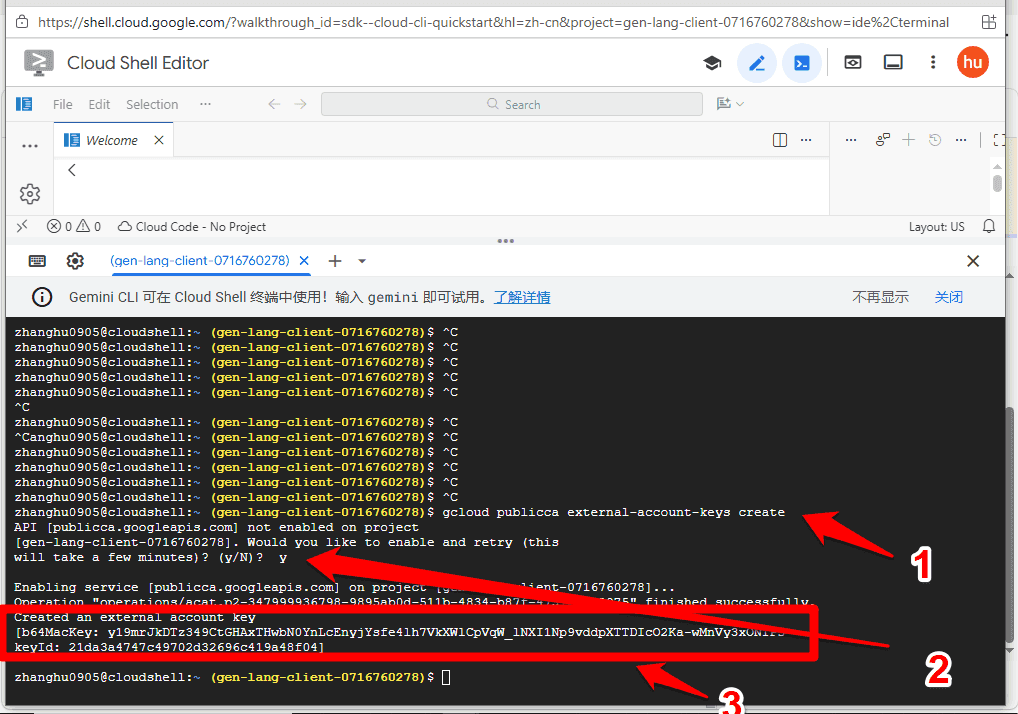The height and width of the screenshot is (714, 1018).
Task: Click the 'Layout: US' status entry
Action: tap(936, 227)
